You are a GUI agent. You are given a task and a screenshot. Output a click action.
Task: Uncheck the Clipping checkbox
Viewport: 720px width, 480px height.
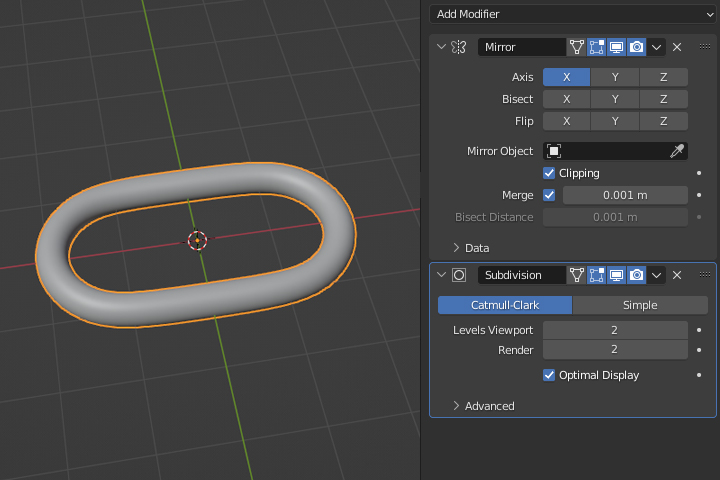(x=549, y=173)
